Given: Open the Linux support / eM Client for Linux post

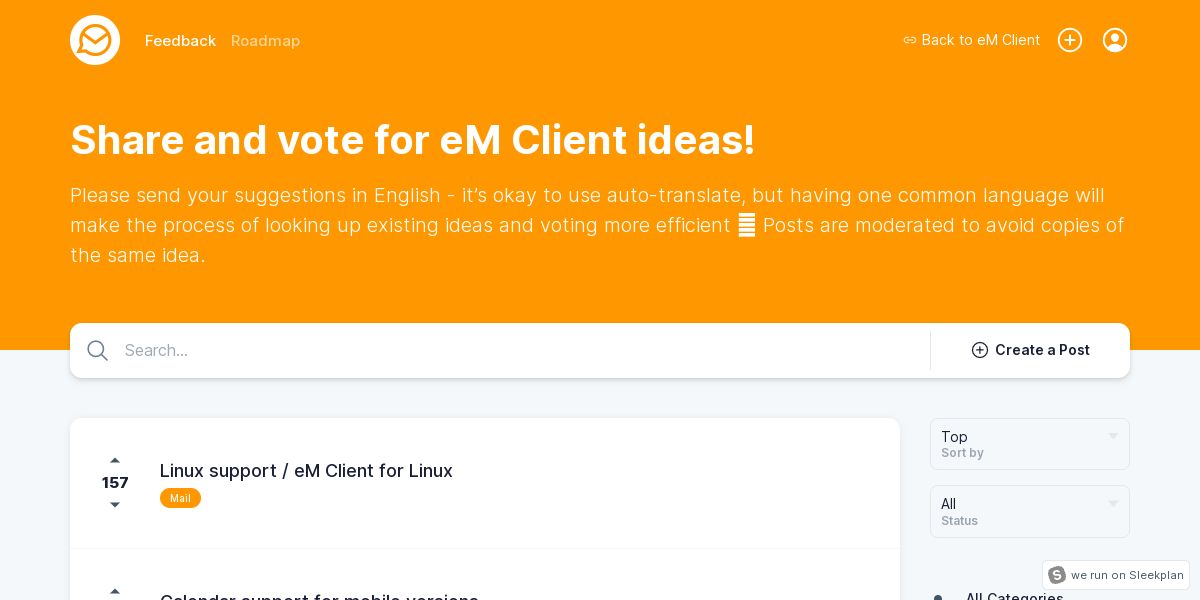Looking at the screenshot, I should (306, 471).
